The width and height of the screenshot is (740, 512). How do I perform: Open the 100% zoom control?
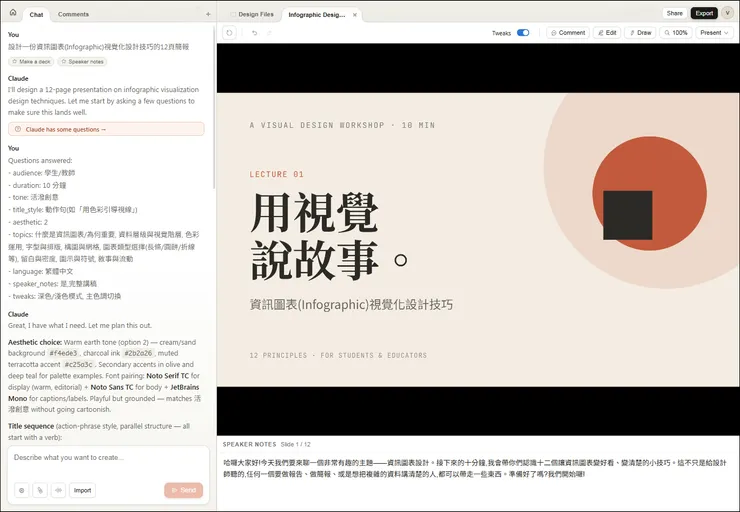[676, 33]
